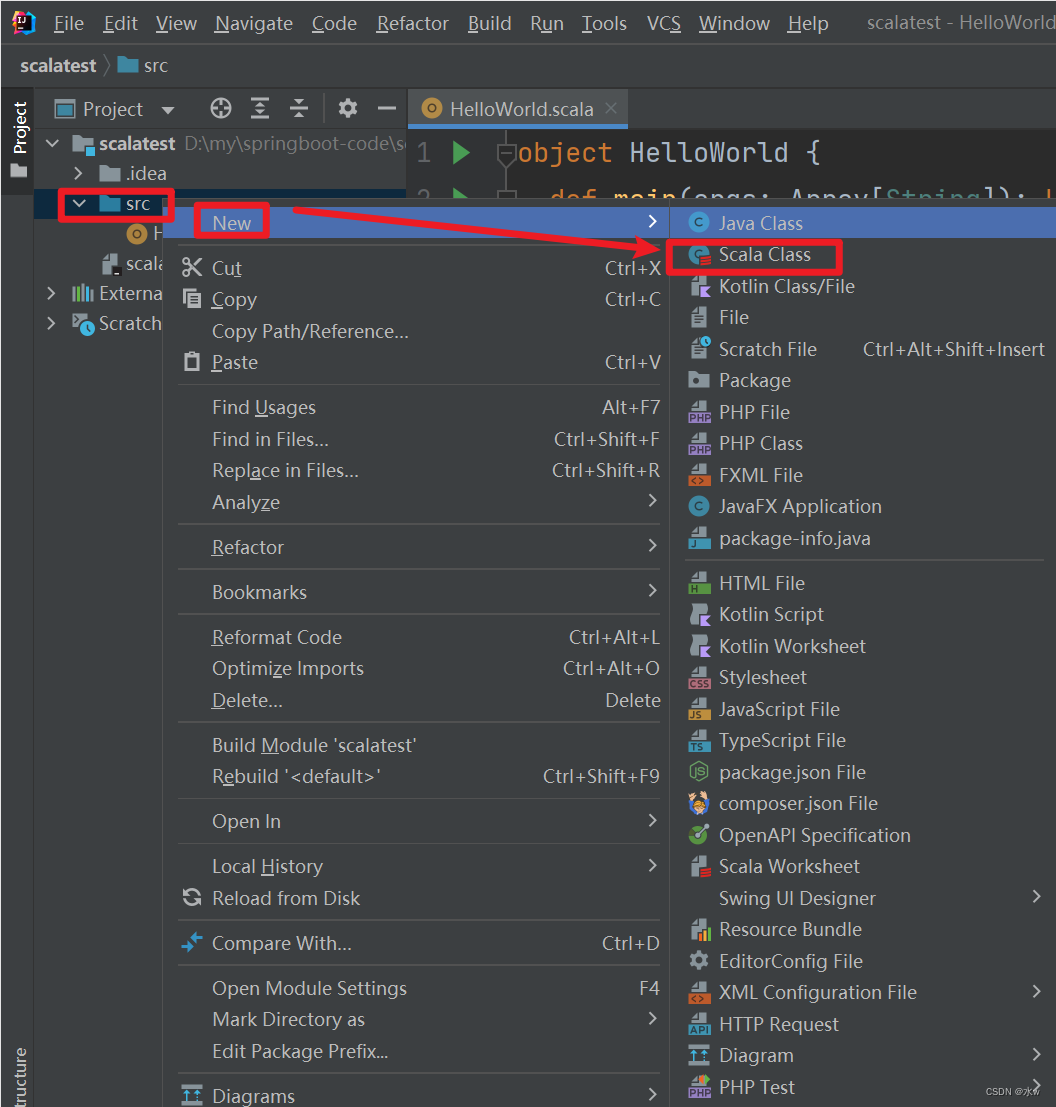
Task: Click the Collapse All icon in Project toolbar
Action: pos(299,109)
